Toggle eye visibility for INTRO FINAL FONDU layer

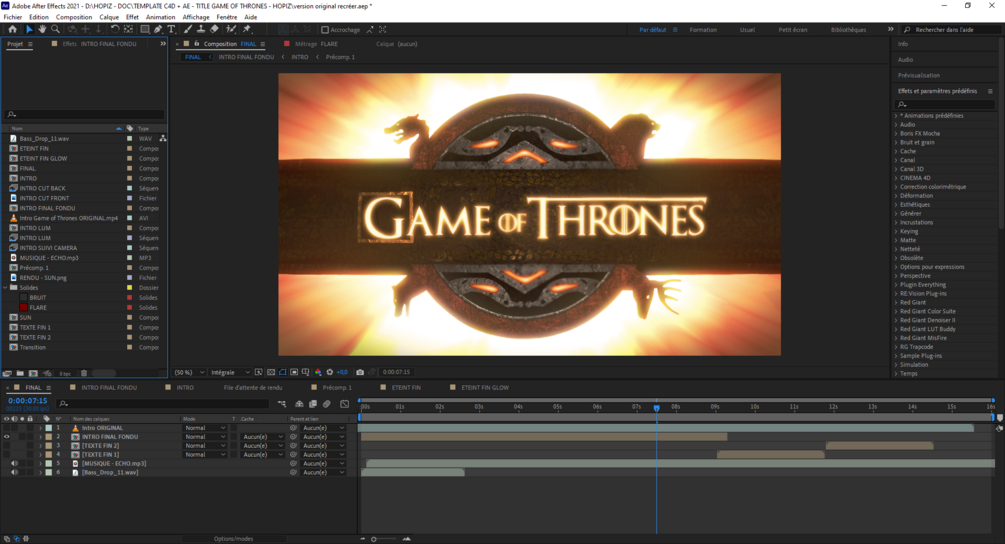7,437
